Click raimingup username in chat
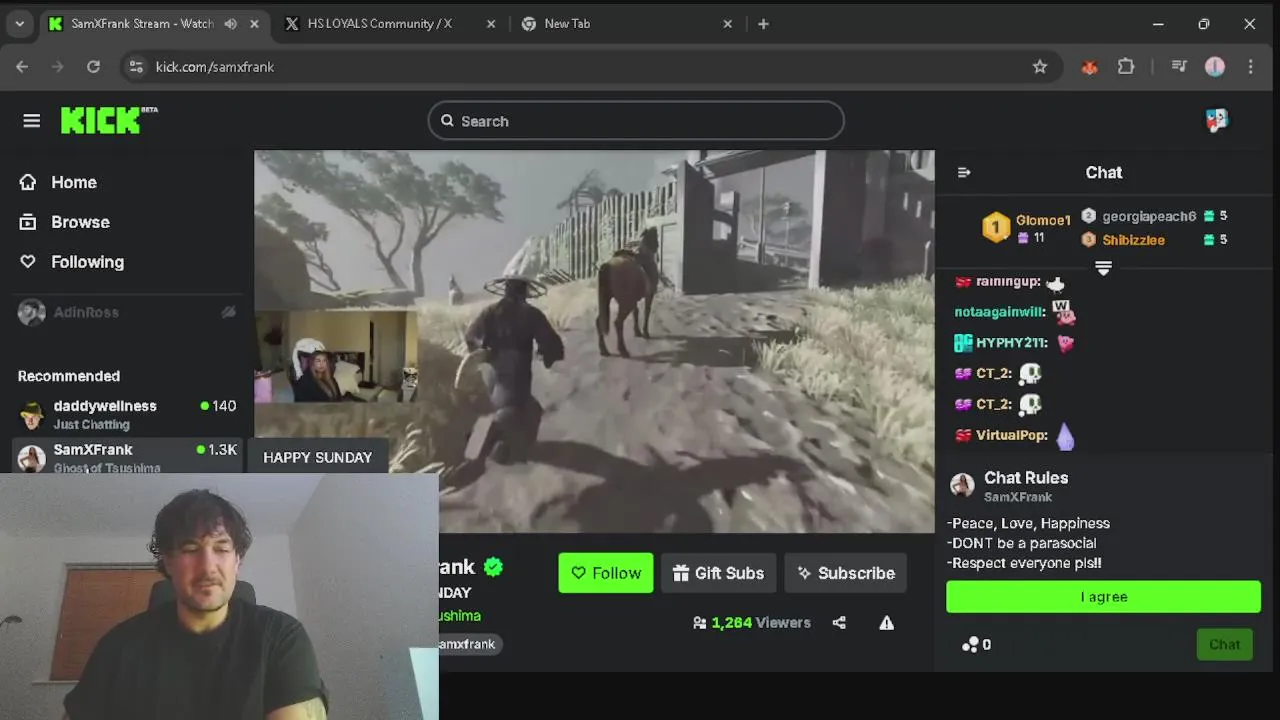Image resolution: width=1280 pixels, height=720 pixels. (x=1008, y=282)
